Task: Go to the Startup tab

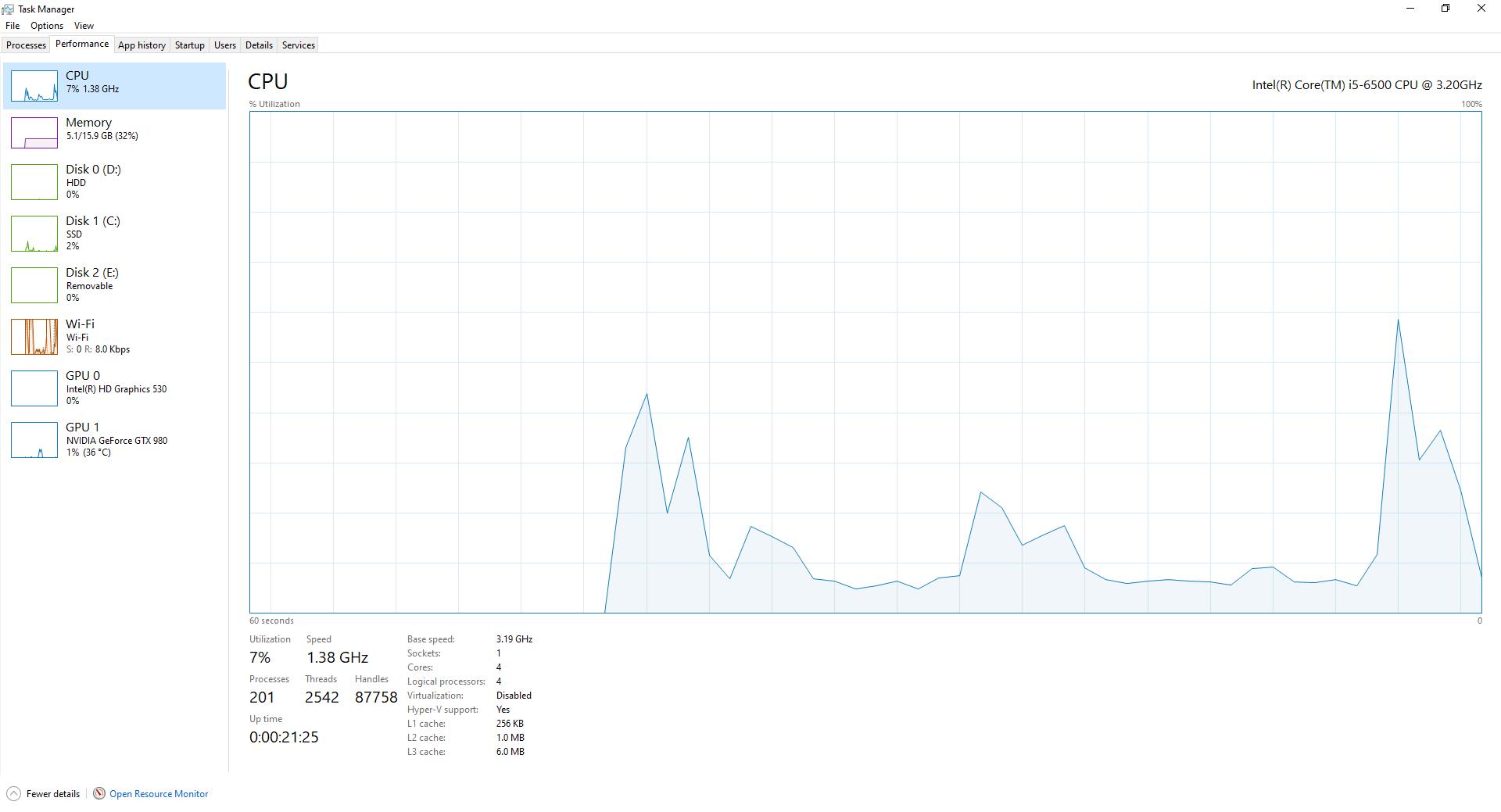Action: 189,45
